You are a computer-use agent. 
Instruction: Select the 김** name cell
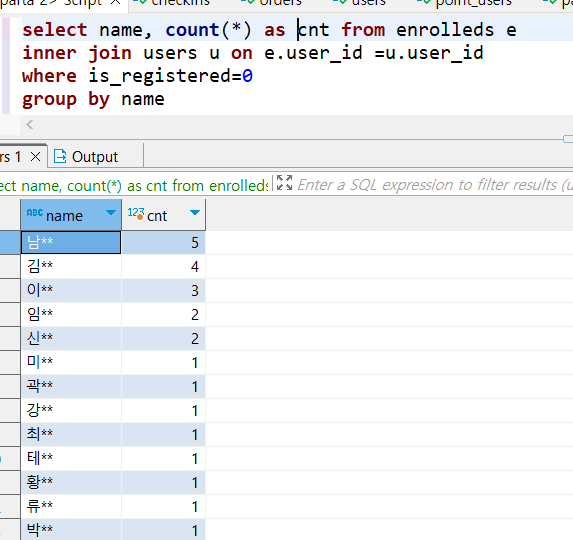click(x=71, y=266)
